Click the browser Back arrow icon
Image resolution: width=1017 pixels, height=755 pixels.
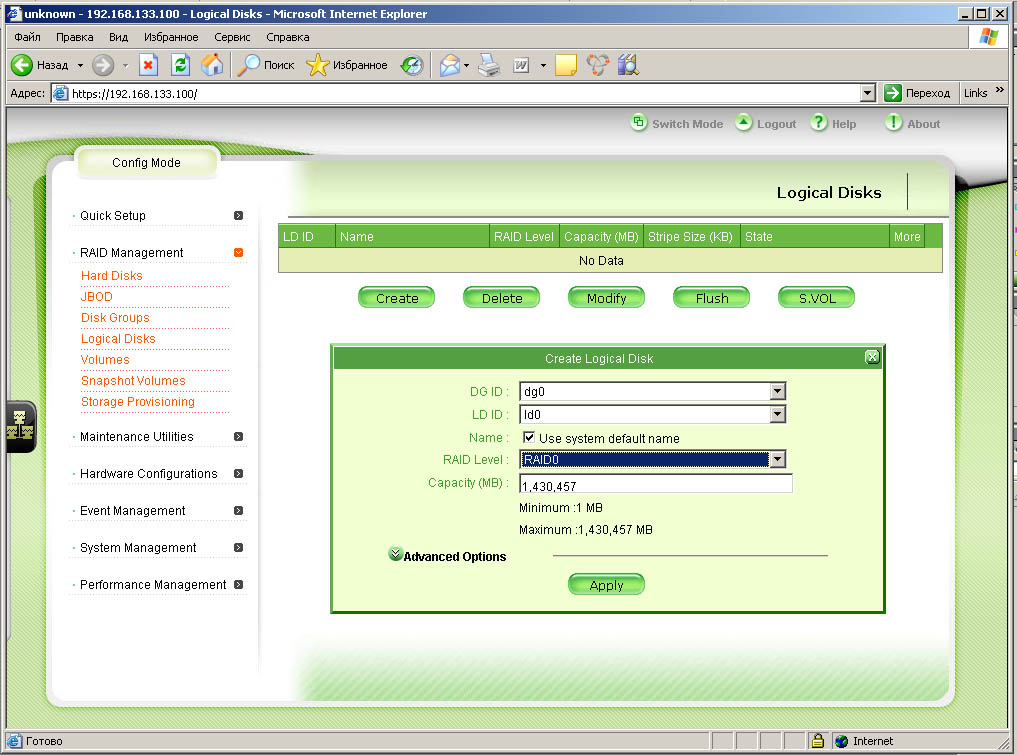pos(22,65)
